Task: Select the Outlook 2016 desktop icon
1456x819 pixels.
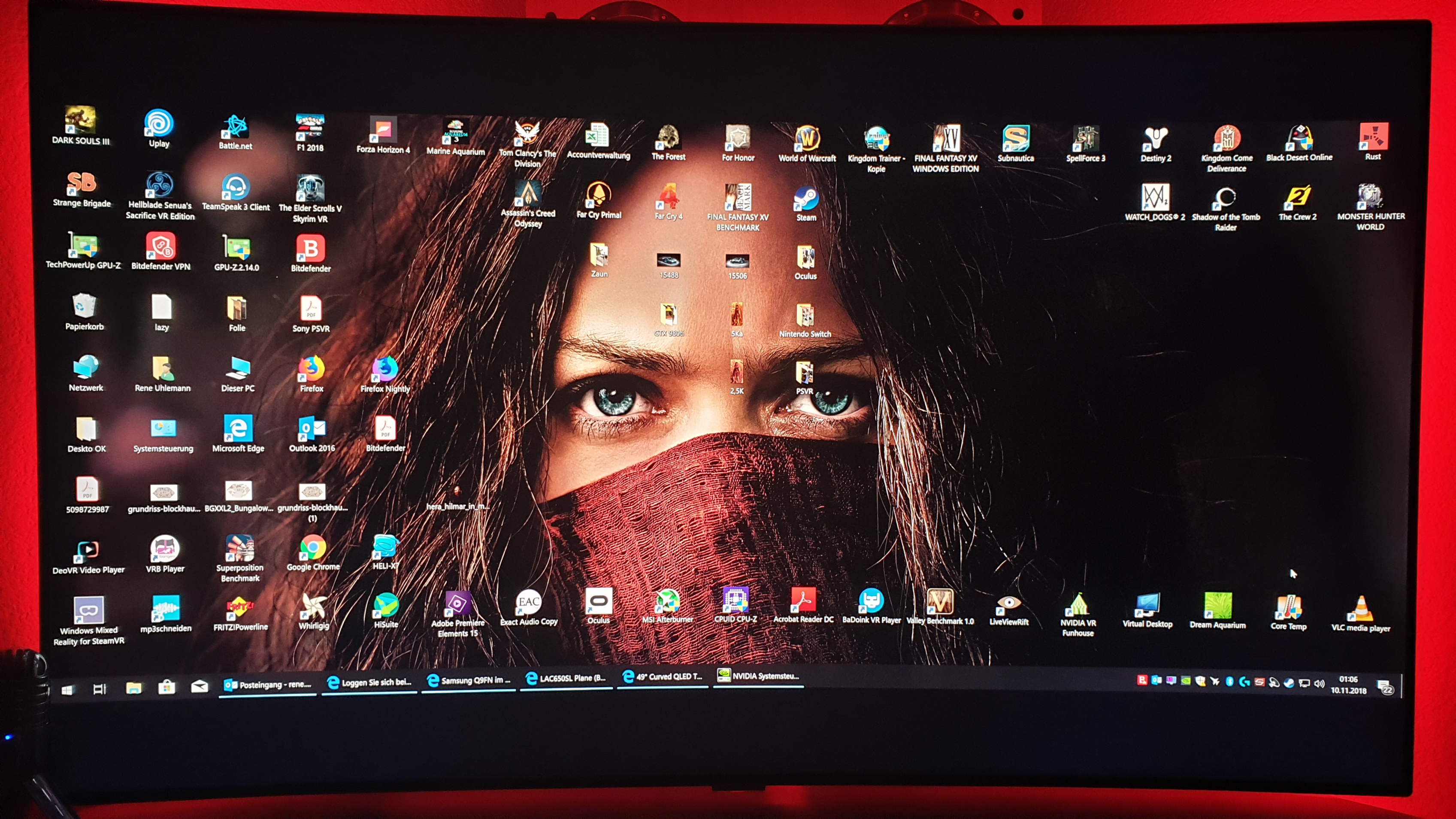Action: pos(312,434)
